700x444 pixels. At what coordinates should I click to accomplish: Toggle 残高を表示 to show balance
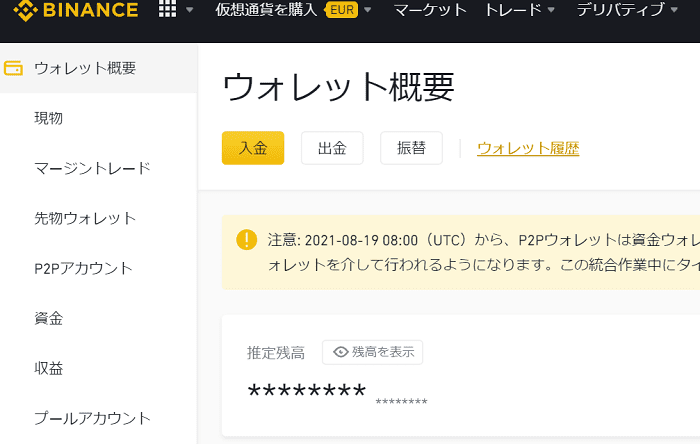point(373,353)
